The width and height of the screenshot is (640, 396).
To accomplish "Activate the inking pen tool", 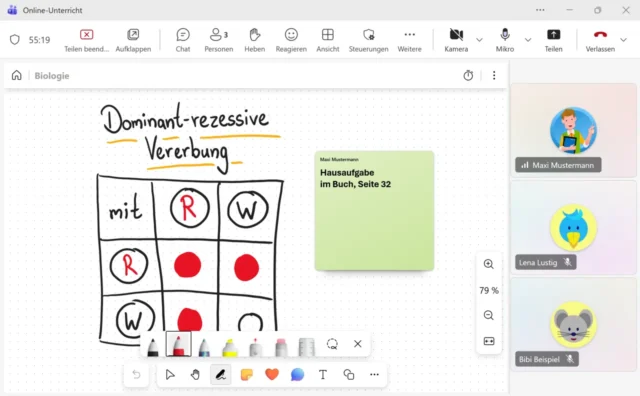I will [220, 374].
